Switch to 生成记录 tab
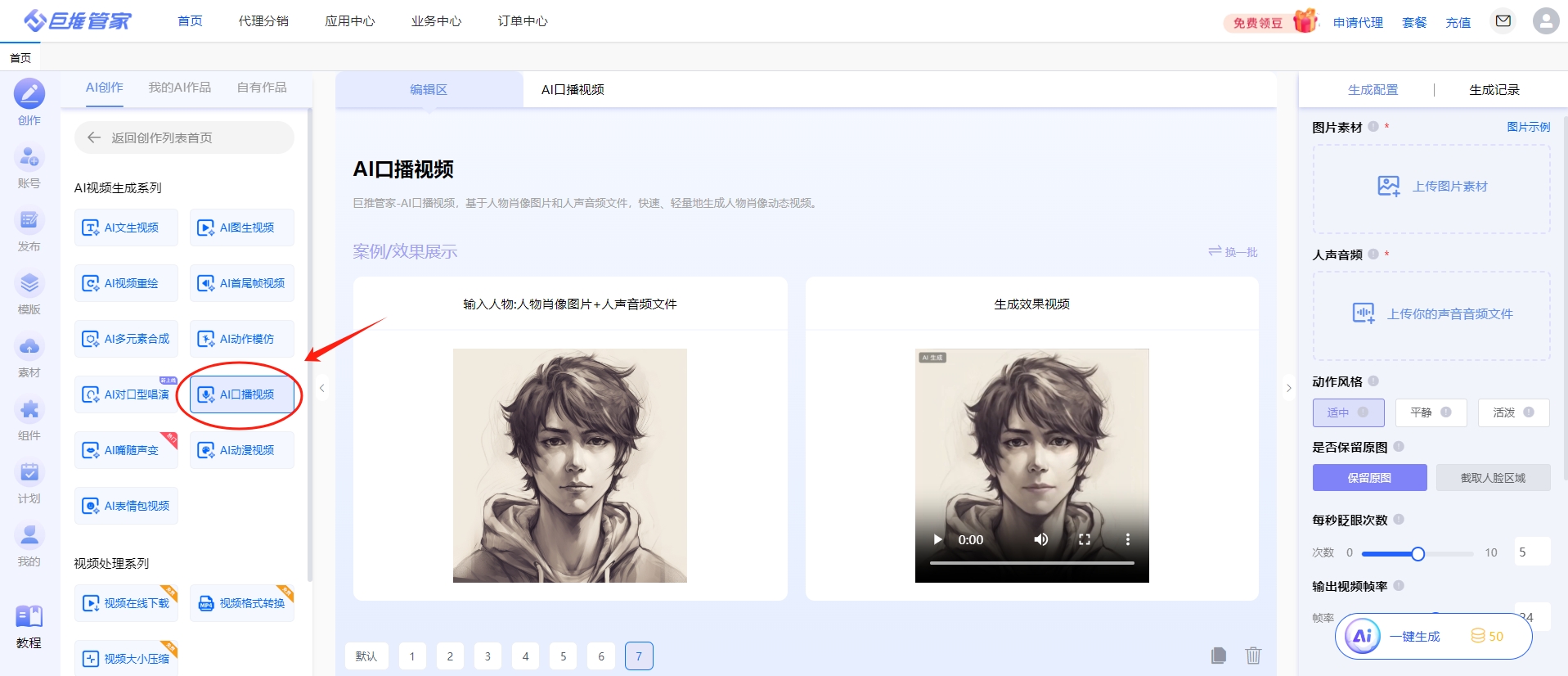This screenshot has height=676, width=1568. (1494, 90)
